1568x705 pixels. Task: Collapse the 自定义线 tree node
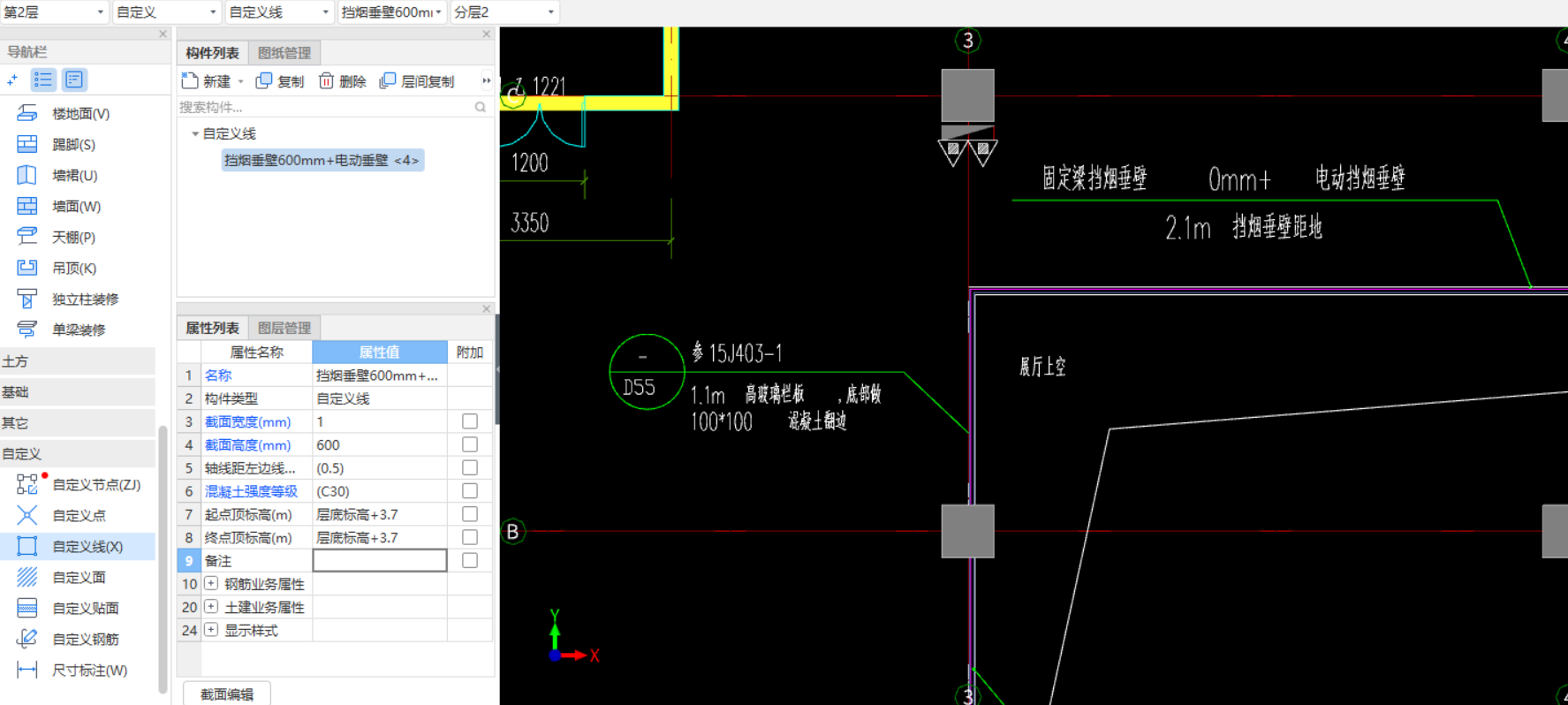coord(194,133)
